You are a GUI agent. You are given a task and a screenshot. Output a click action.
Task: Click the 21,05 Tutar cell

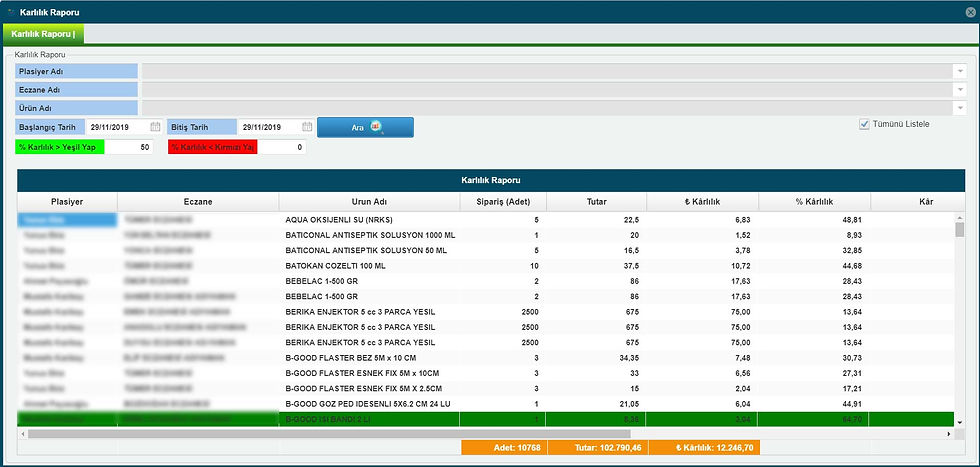pos(596,404)
